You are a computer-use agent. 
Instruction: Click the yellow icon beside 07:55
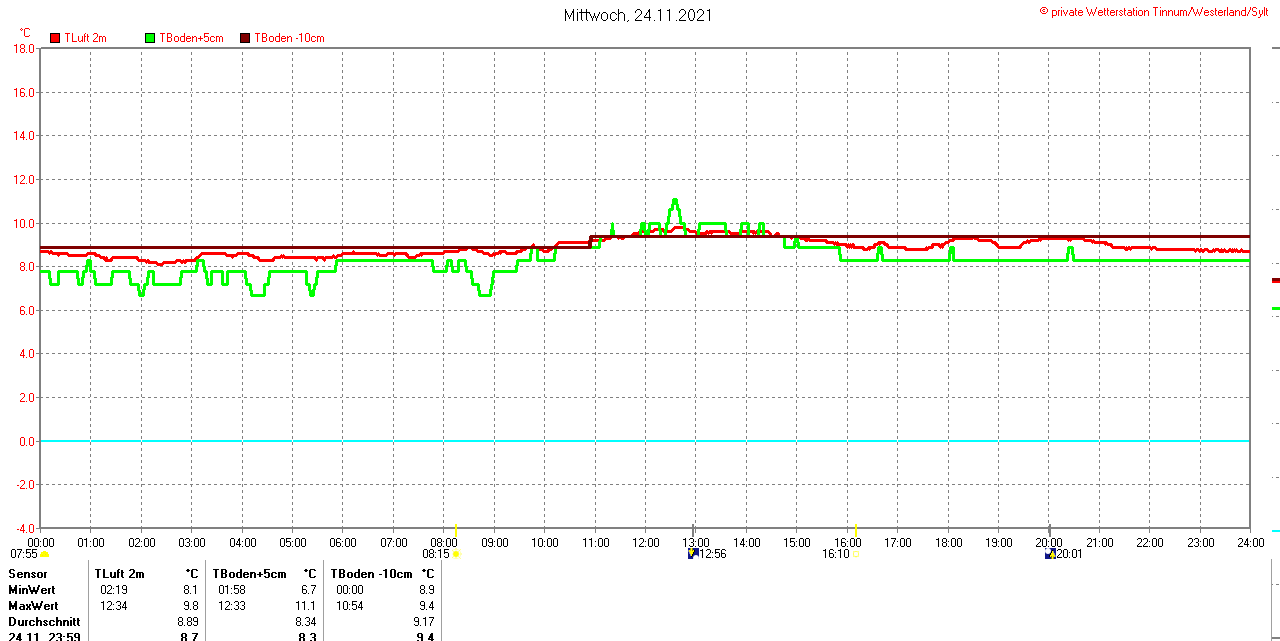point(44,554)
